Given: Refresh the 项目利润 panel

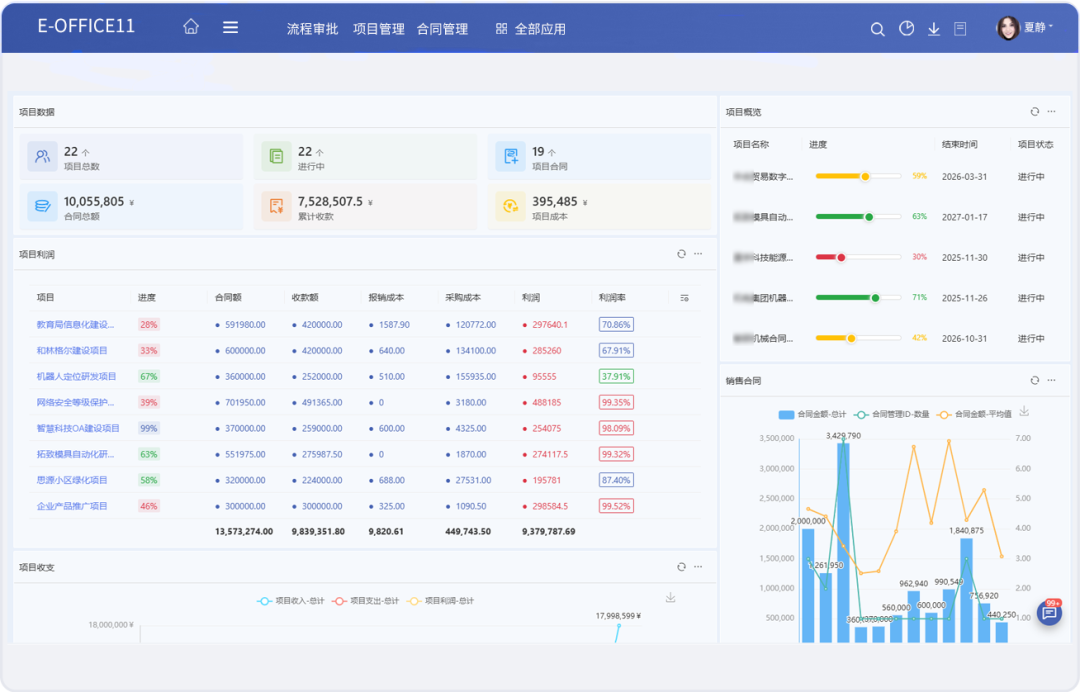Looking at the screenshot, I should click(x=681, y=254).
